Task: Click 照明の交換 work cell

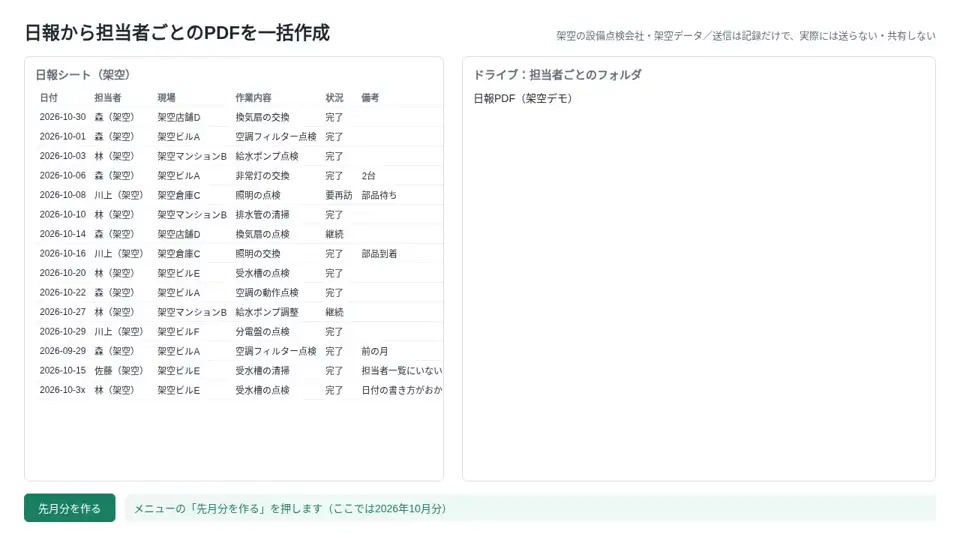Action: point(258,253)
